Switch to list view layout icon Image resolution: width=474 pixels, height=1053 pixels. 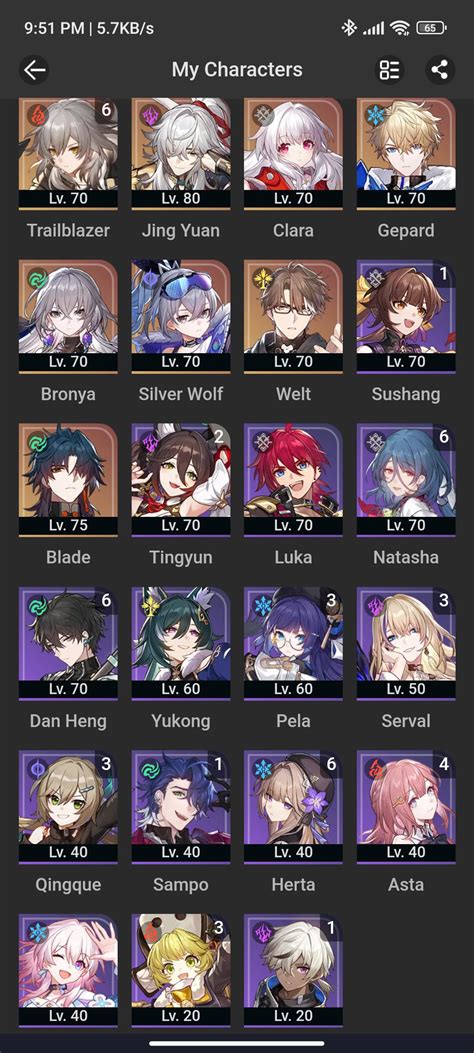point(389,70)
